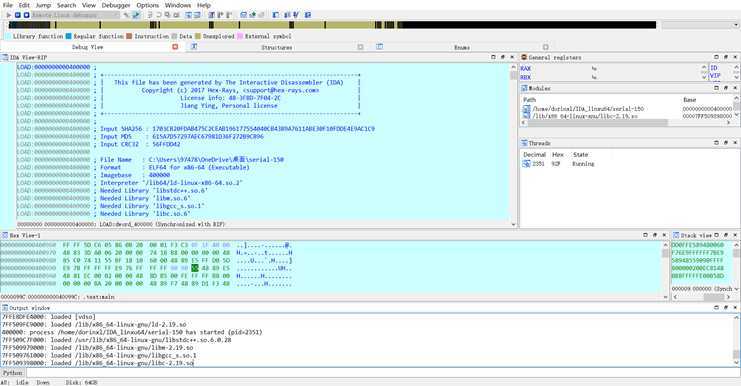Open the Jump menu
The width and height of the screenshot is (741, 386).
(43, 5)
